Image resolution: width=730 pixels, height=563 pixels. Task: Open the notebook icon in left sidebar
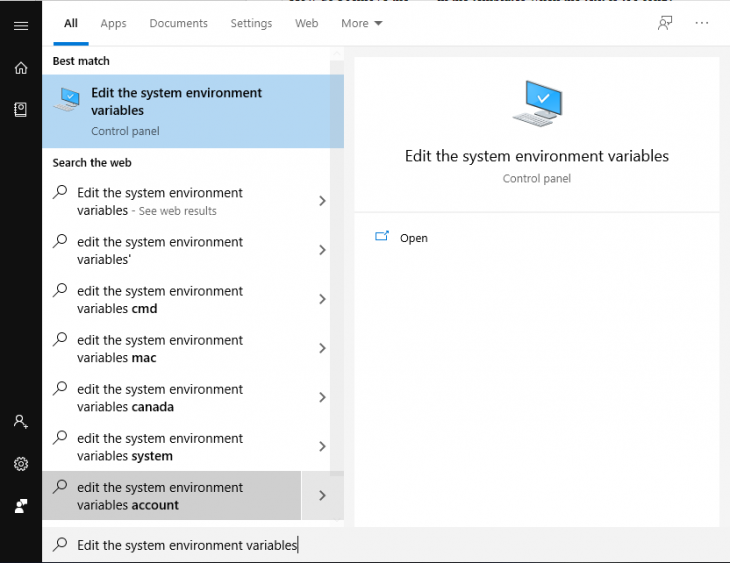[20, 110]
